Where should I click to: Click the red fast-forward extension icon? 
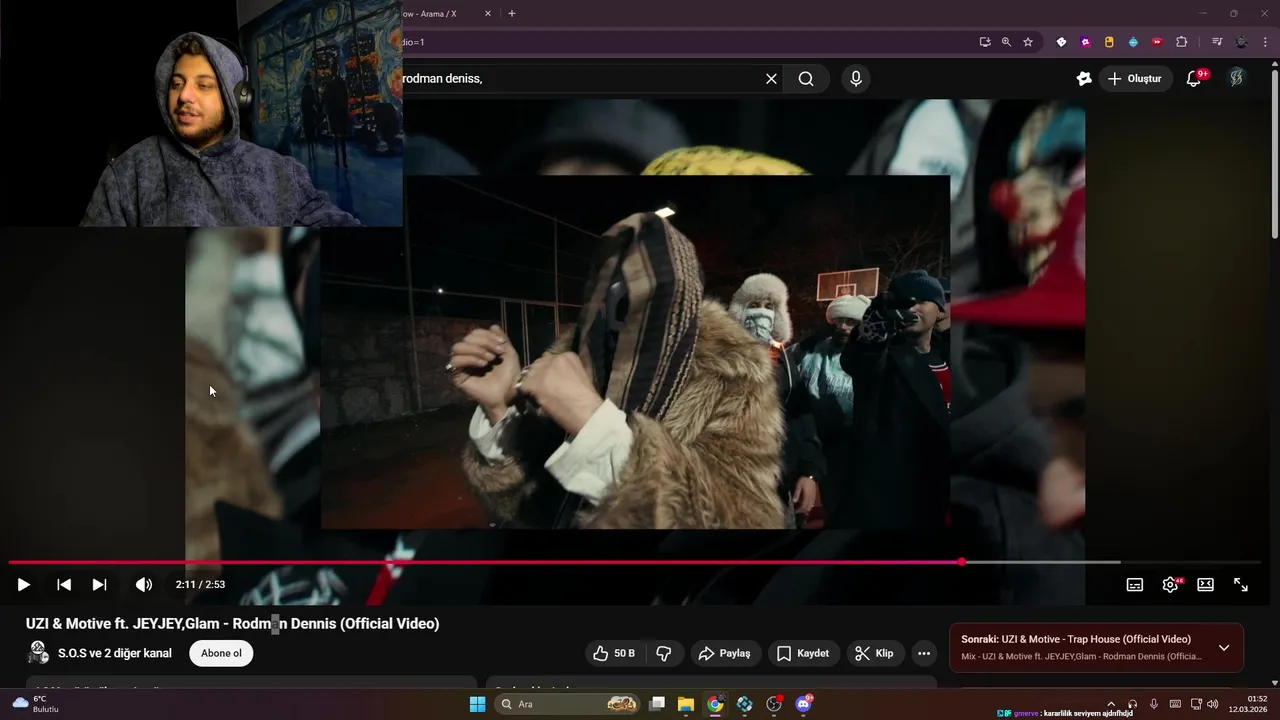click(x=1157, y=42)
